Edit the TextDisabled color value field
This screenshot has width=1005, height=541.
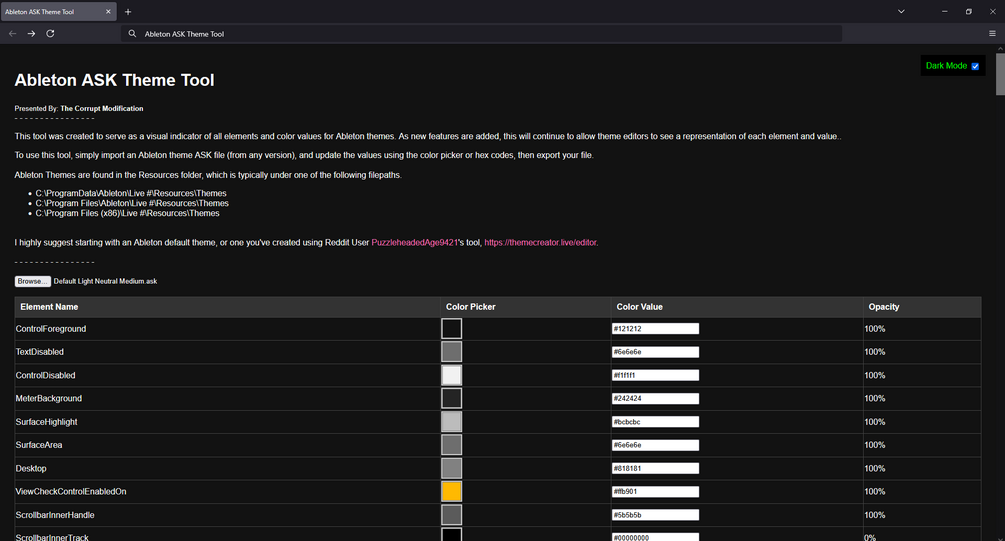[655, 352]
